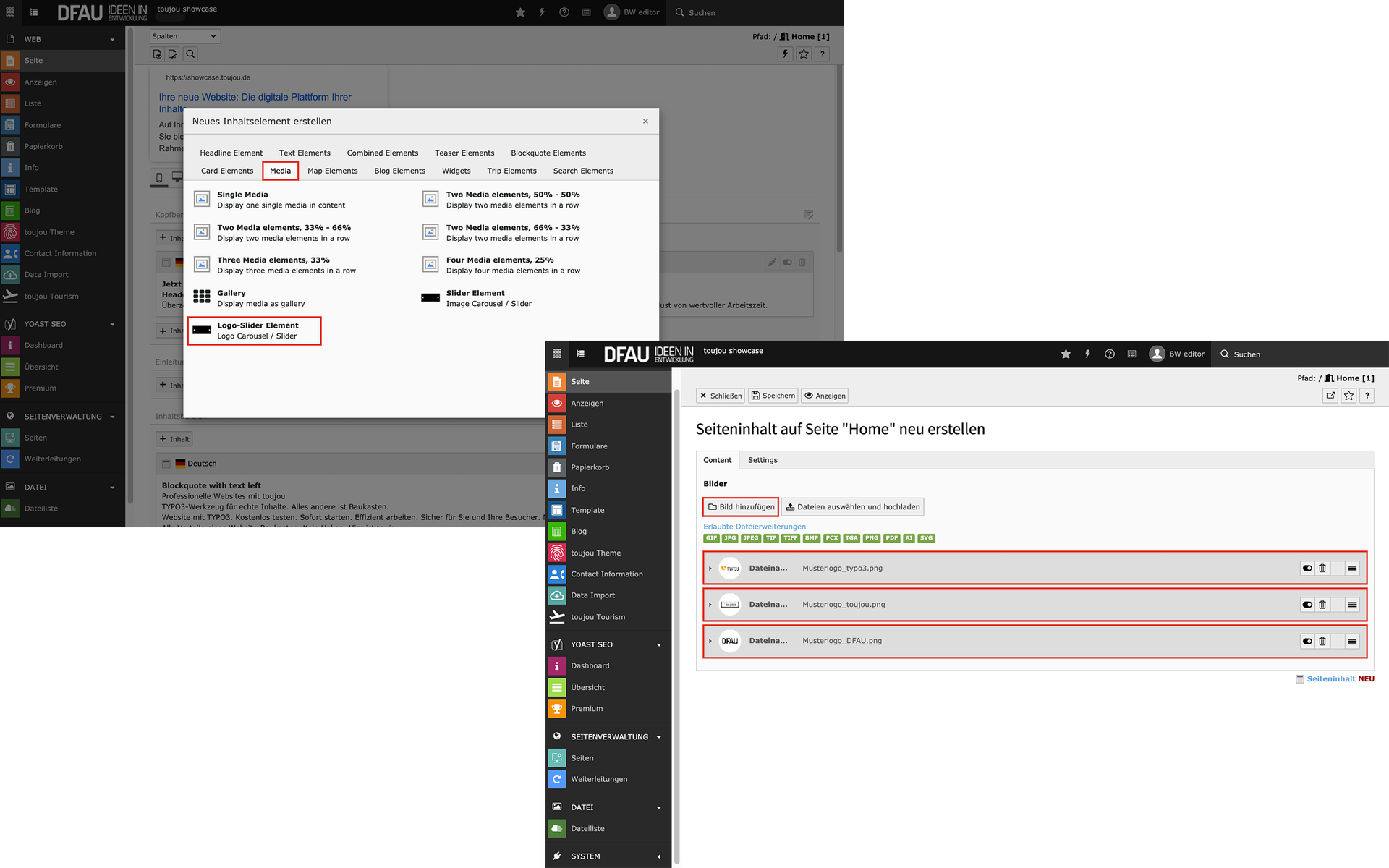The width and height of the screenshot is (1389, 868).
Task: Click the Bild hinzufügen button
Action: pos(741,507)
